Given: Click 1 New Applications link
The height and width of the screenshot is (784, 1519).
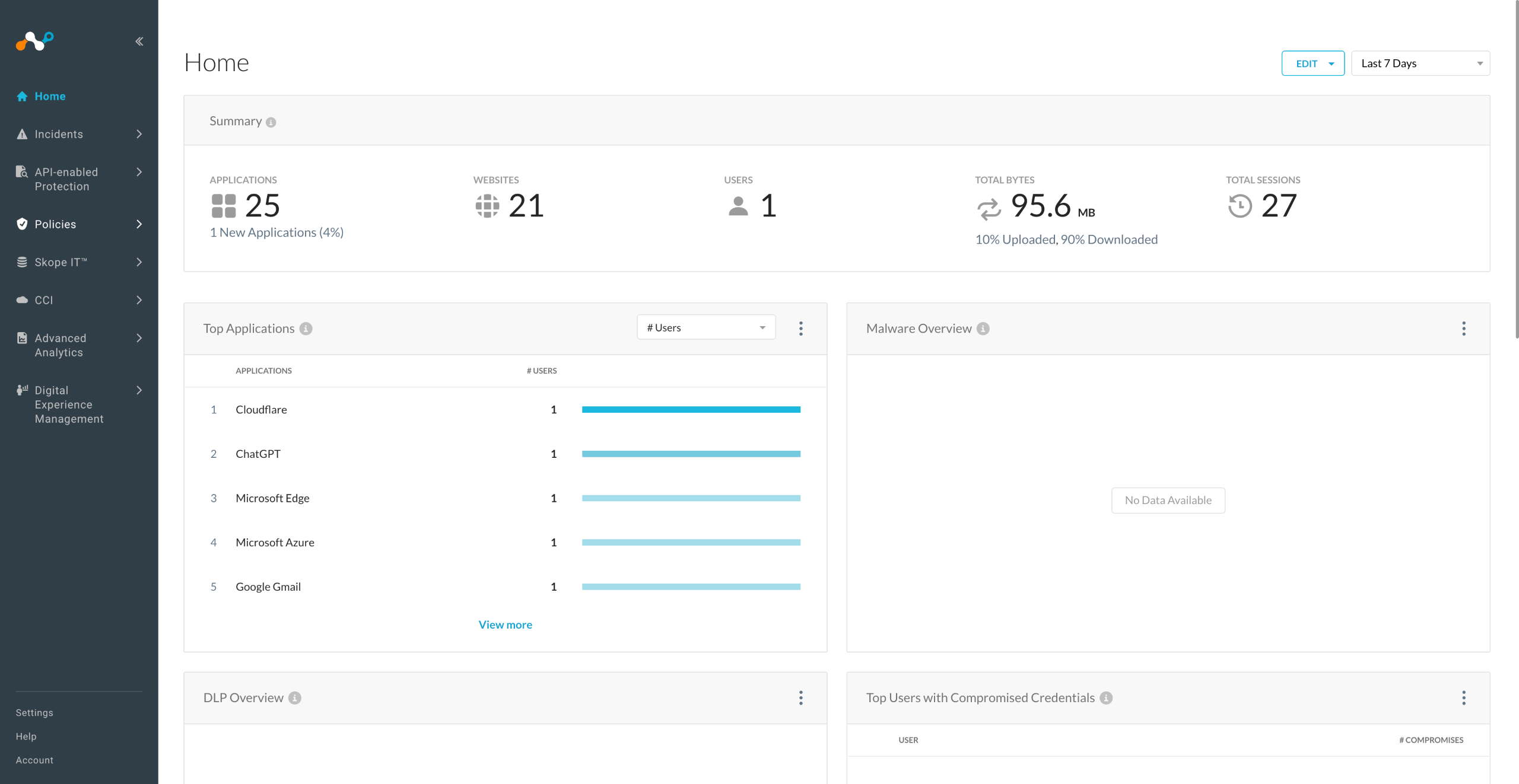Looking at the screenshot, I should [277, 232].
